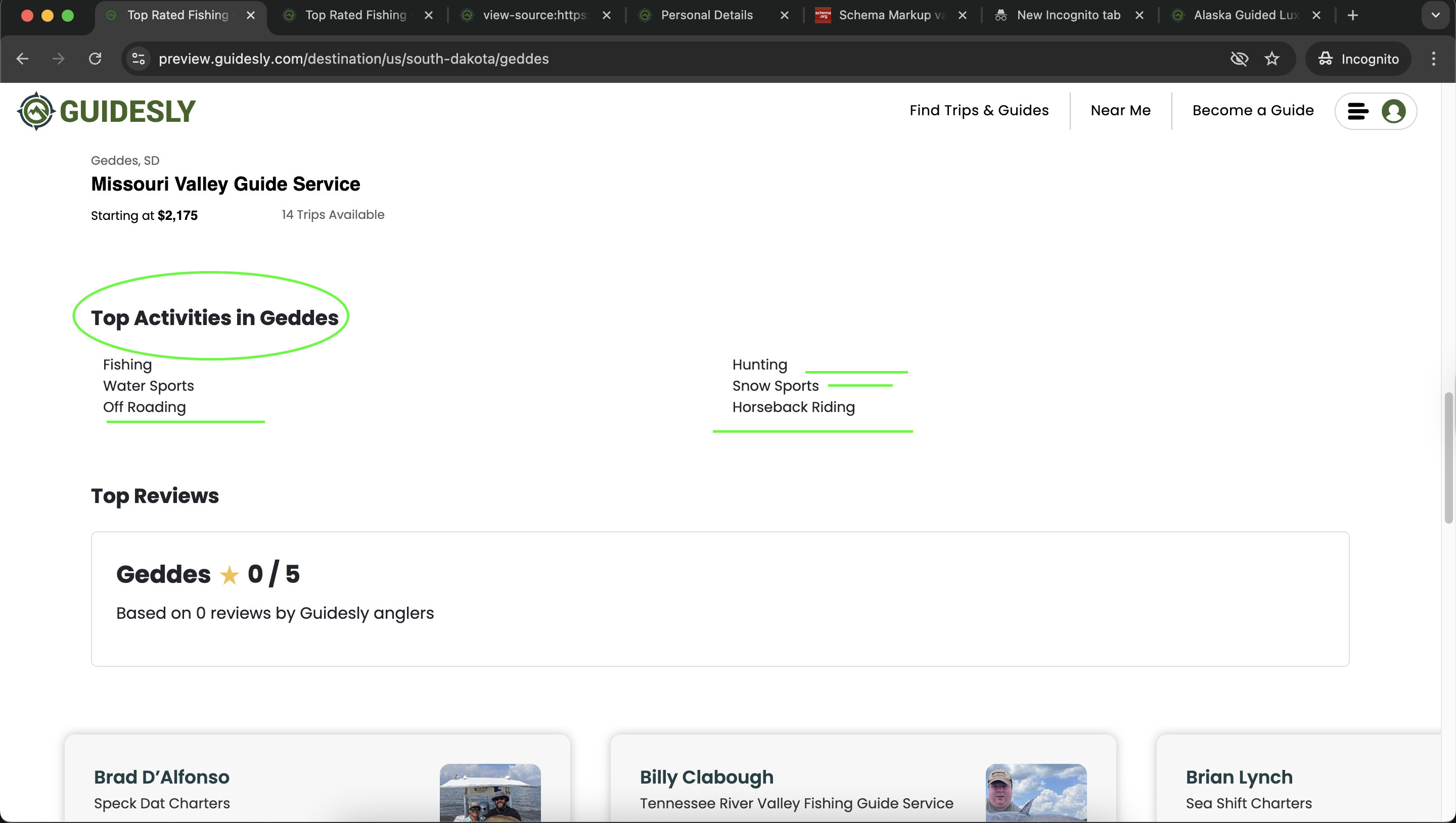Image resolution: width=1456 pixels, height=823 pixels.
Task: Open site information icon in address bar
Action: [139, 59]
